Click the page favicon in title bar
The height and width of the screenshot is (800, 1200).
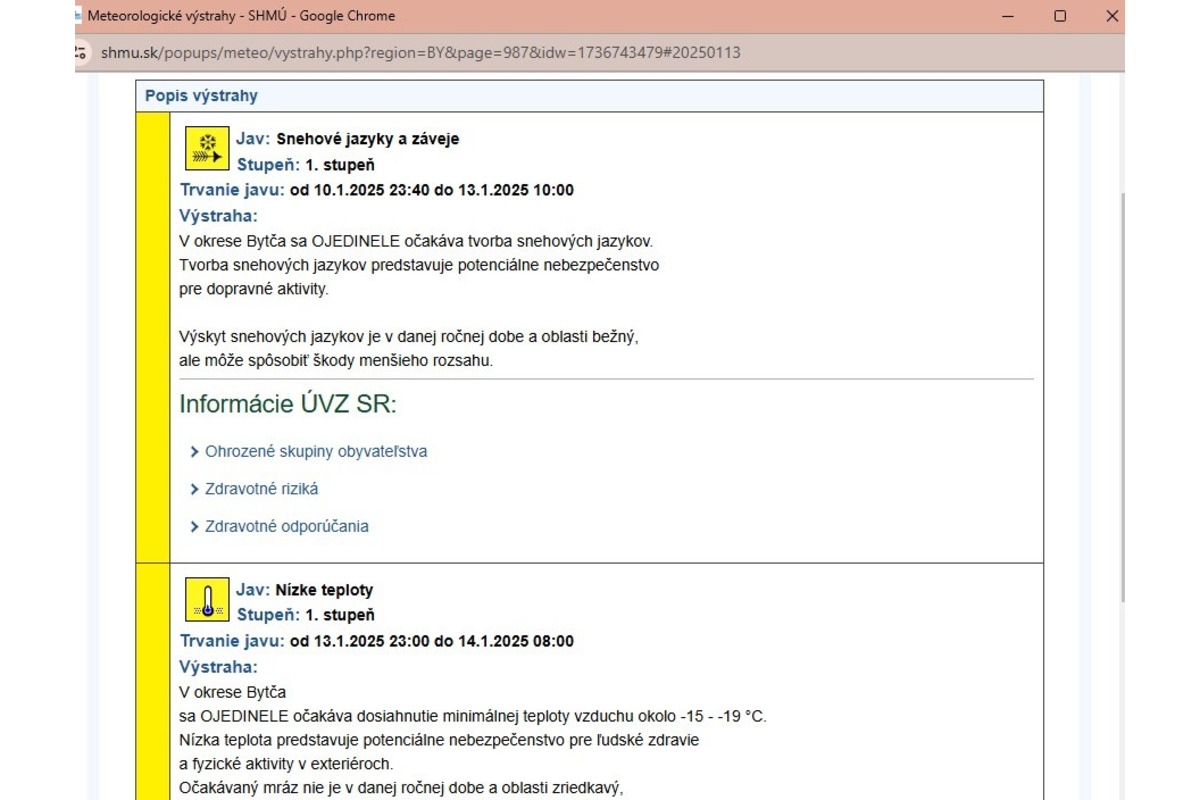pyautogui.click(x=78, y=16)
